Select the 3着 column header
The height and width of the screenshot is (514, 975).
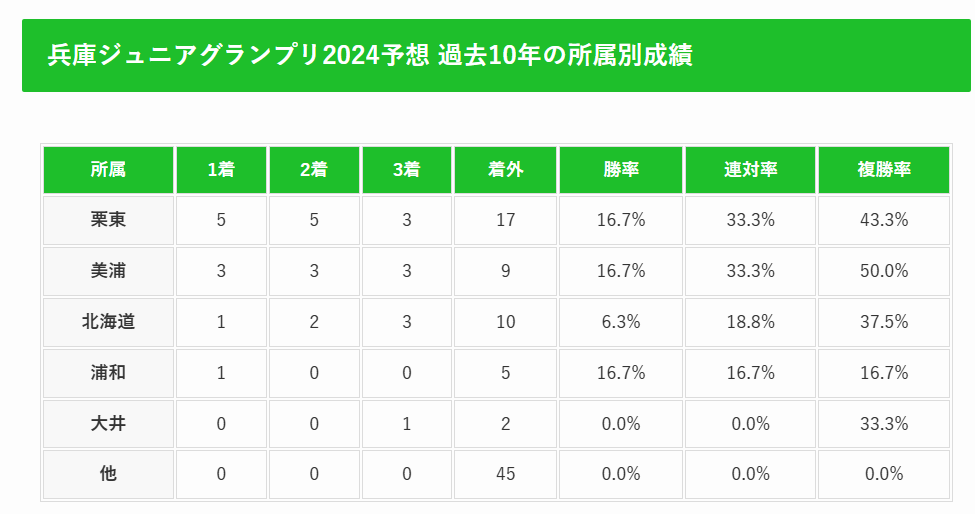407,170
